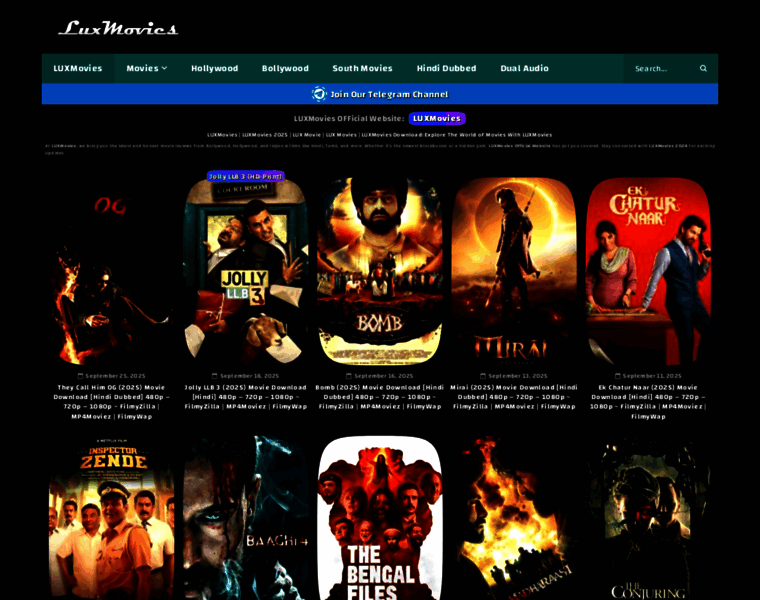
Task: Click the September 25, 2025 date text
Action: pyautogui.click(x=115, y=376)
